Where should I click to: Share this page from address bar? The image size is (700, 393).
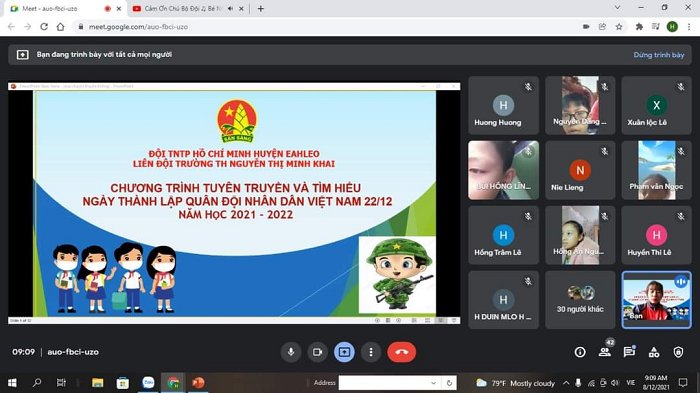click(602, 27)
